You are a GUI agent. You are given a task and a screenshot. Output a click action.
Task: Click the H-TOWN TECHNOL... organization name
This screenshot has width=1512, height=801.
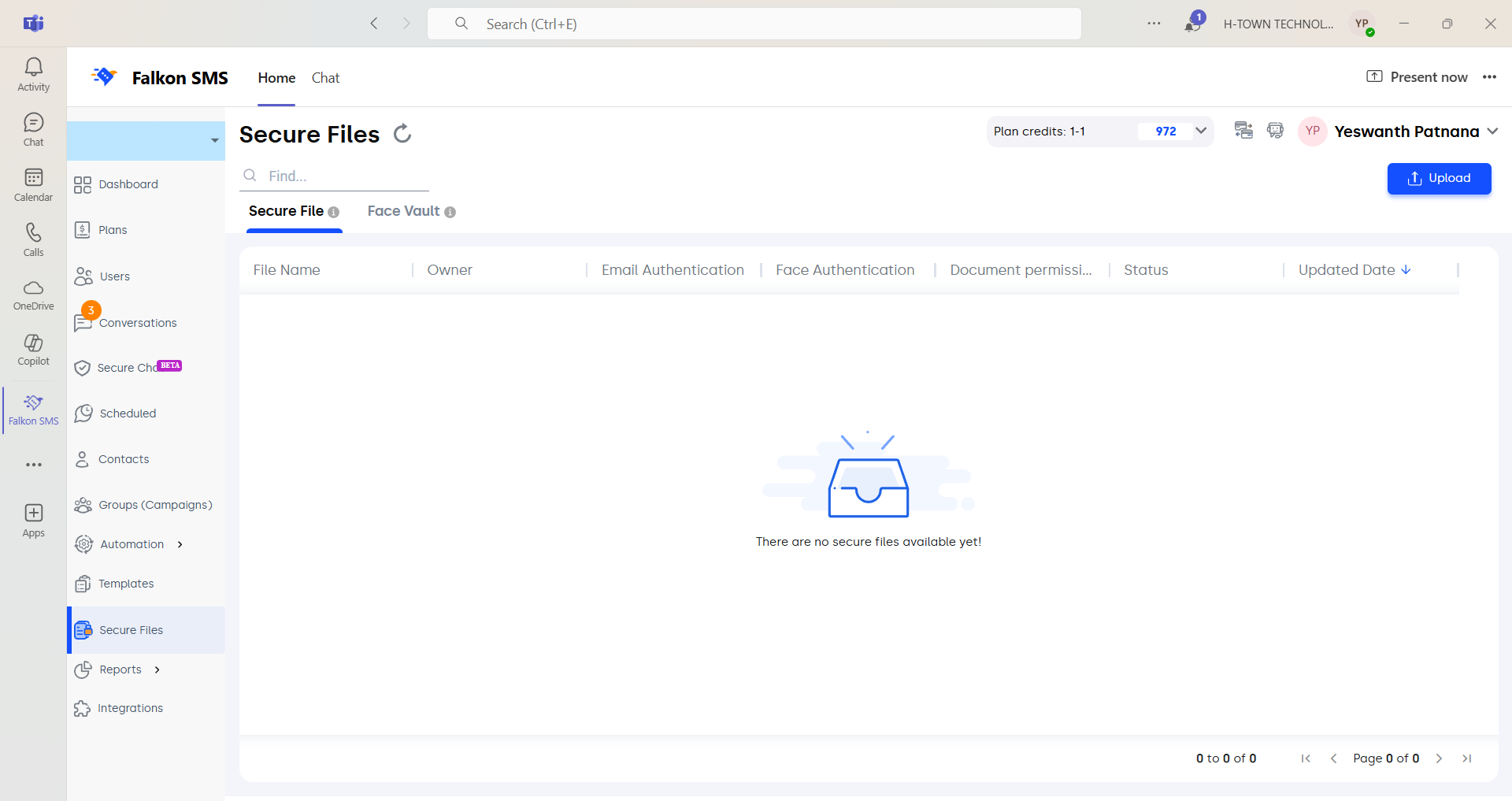tap(1278, 24)
